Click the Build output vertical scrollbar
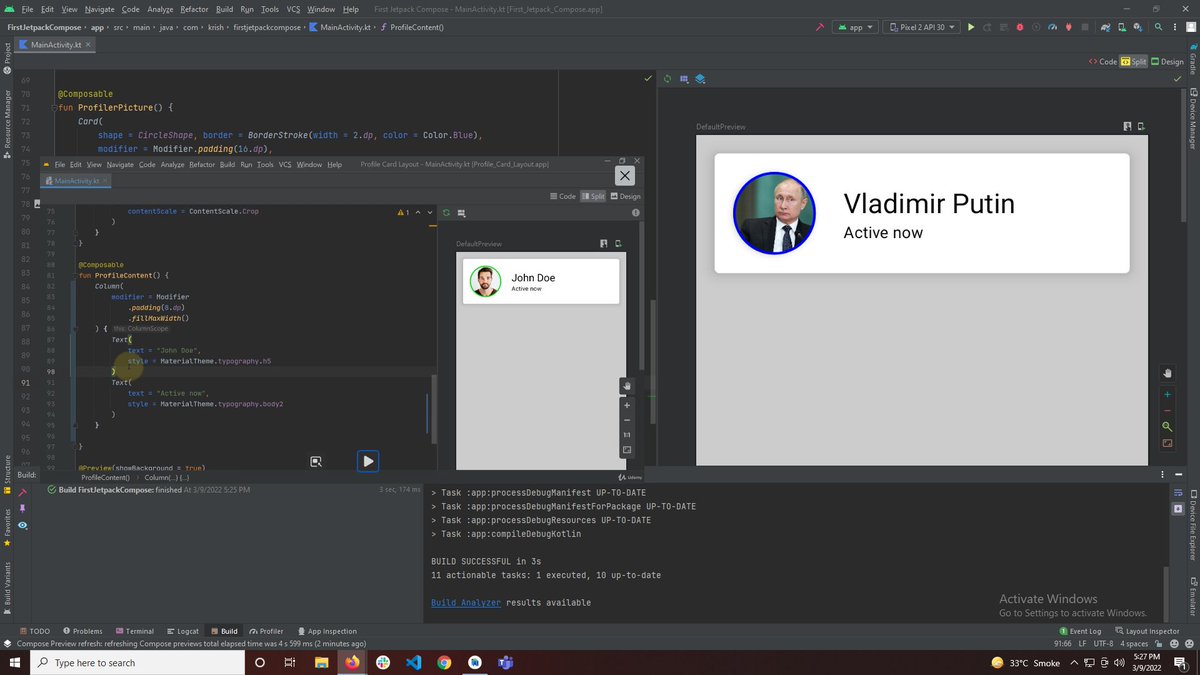Screen dimensions: 1200x675 pyautogui.click(x=1166, y=595)
